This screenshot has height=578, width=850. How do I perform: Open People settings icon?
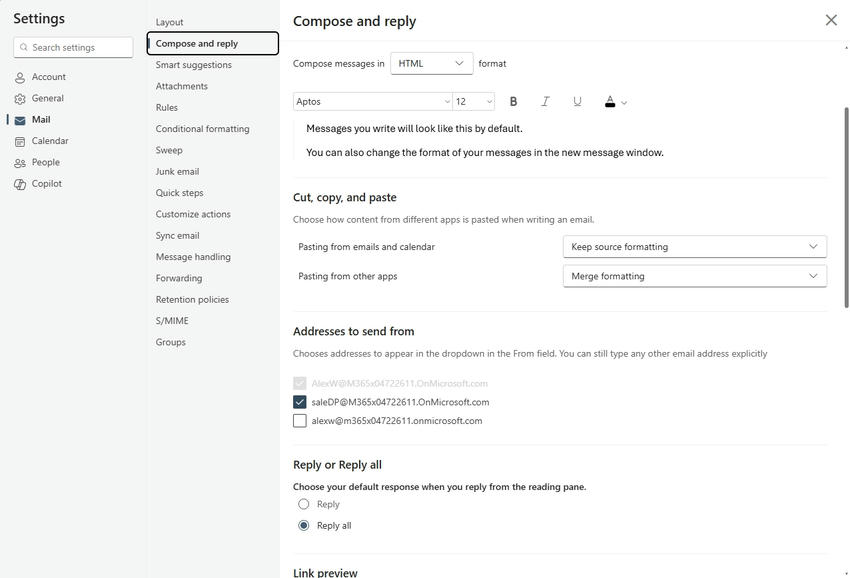[20, 163]
